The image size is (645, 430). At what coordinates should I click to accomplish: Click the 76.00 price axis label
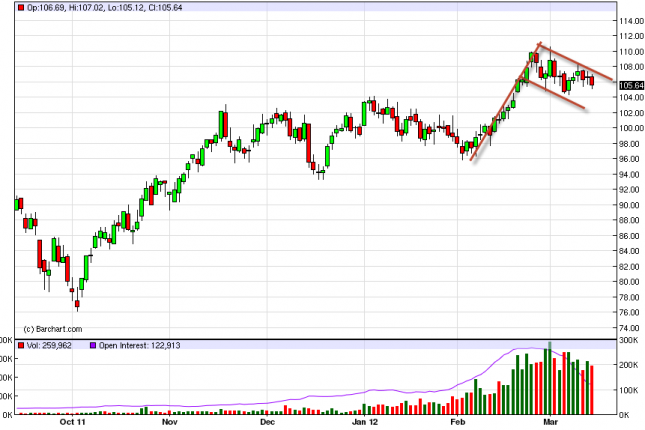[631, 312]
